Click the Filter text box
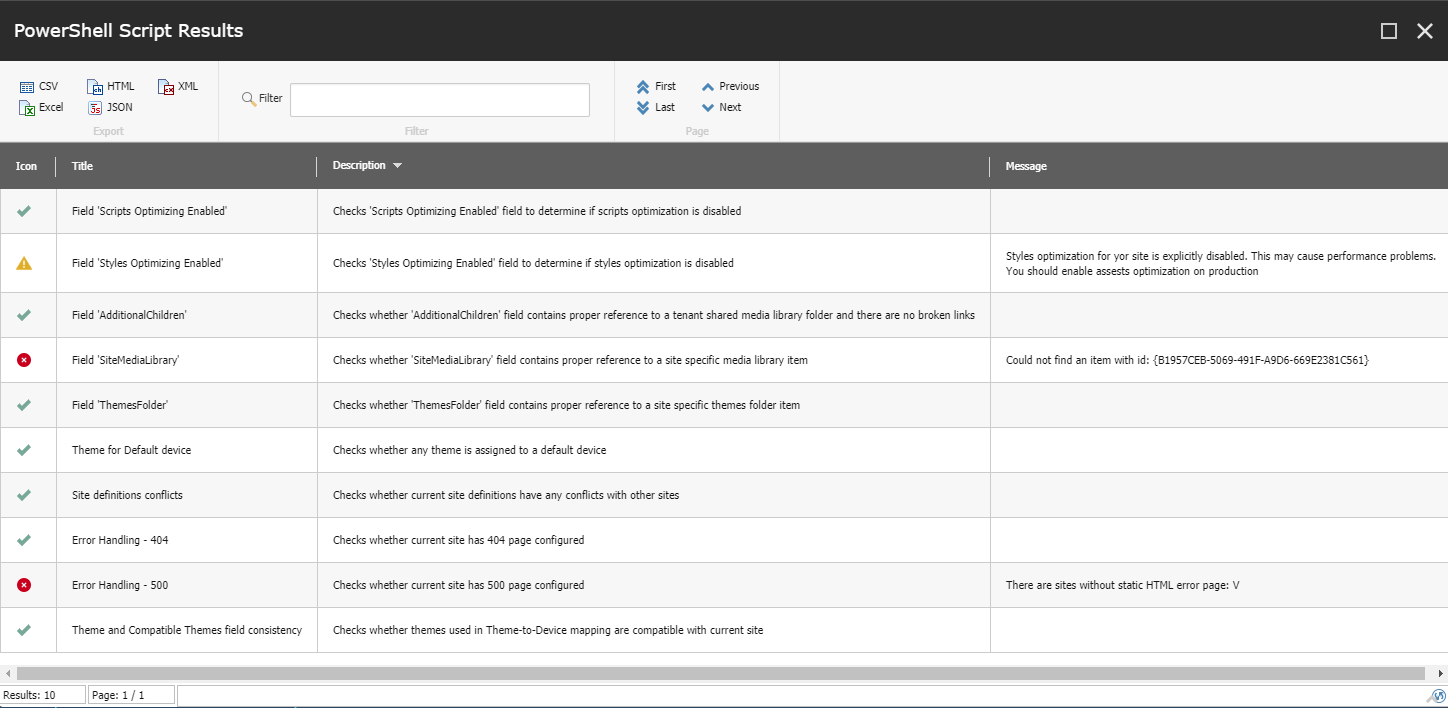This screenshot has width=1448, height=708. coord(440,99)
